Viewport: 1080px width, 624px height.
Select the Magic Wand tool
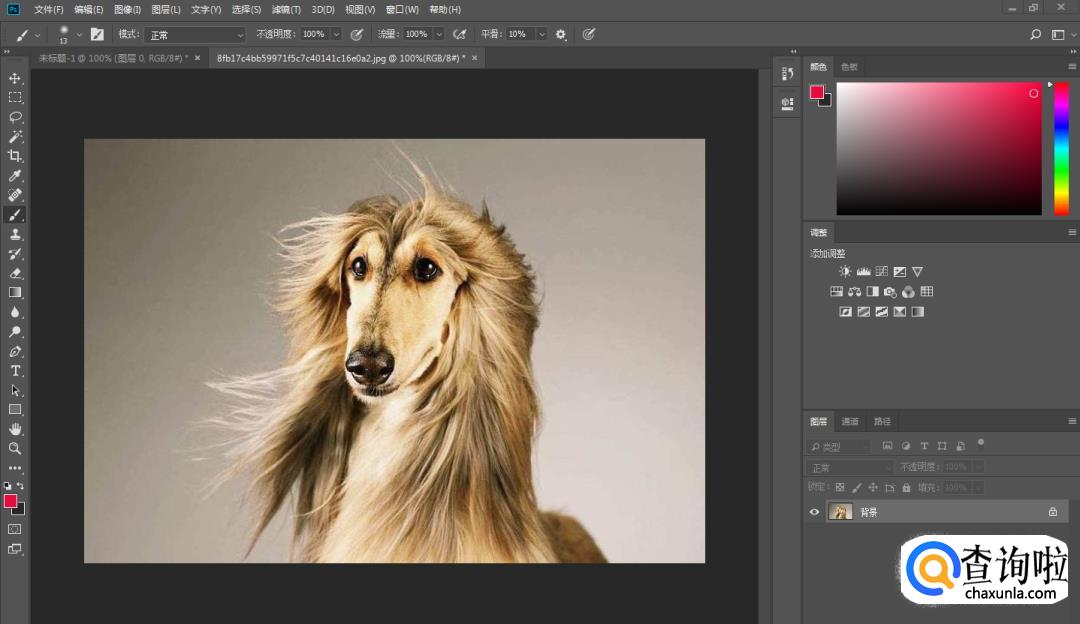[x=15, y=136]
